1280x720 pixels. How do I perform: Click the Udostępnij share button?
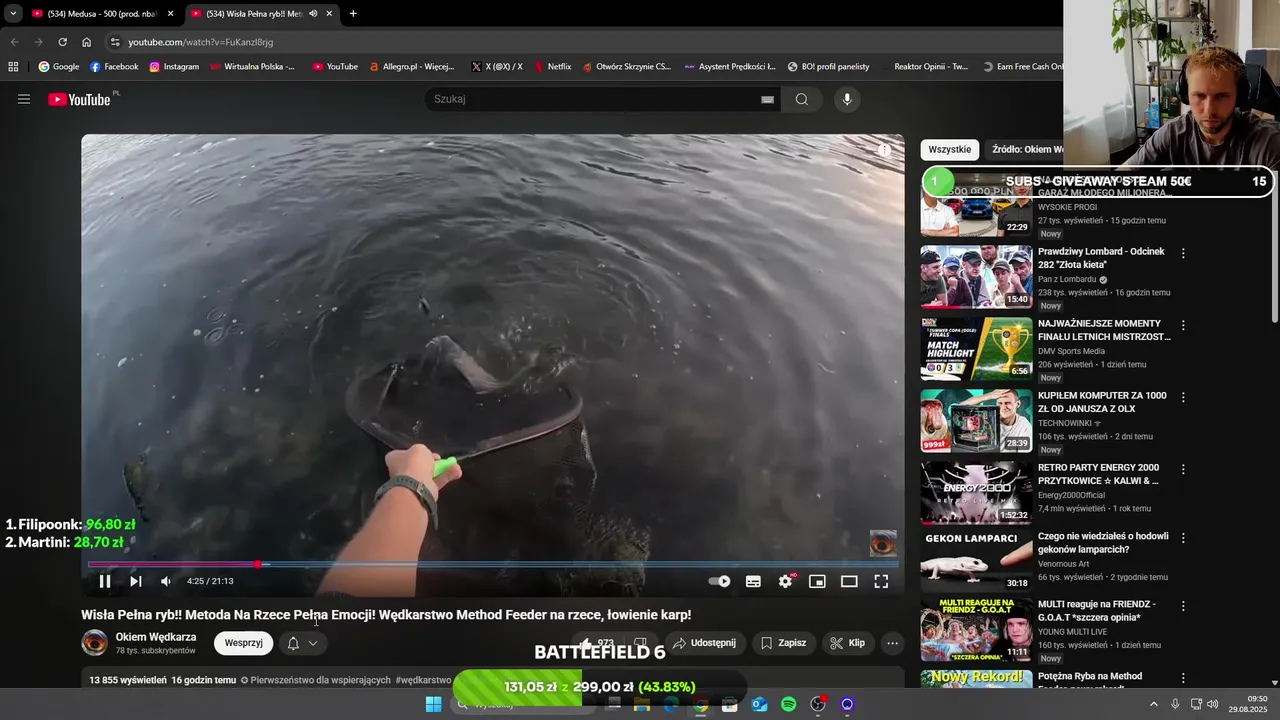pyautogui.click(x=704, y=643)
